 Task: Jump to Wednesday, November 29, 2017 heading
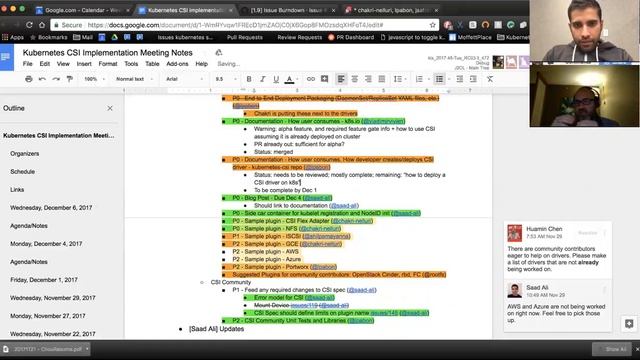53,298
